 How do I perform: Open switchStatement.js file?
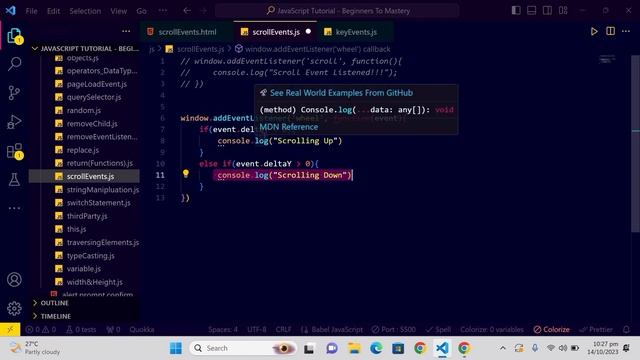coord(98,203)
